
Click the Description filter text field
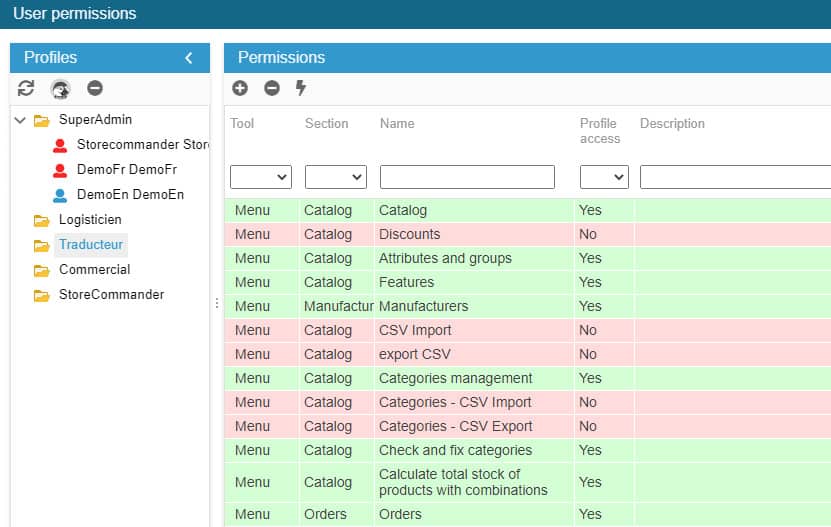pyautogui.click(x=735, y=177)
